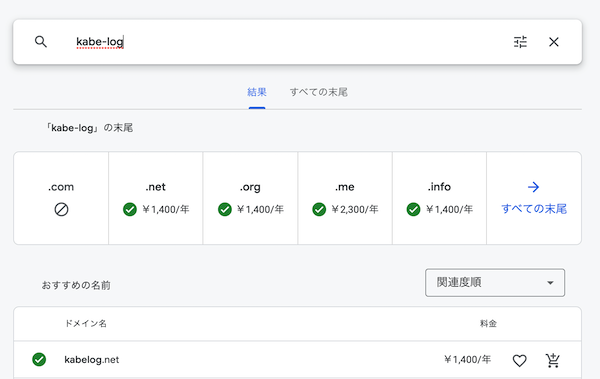Click the ￥1,400/年 price in kabelog.net row
The height and width of the screenshot is (379, 600).
467,359
